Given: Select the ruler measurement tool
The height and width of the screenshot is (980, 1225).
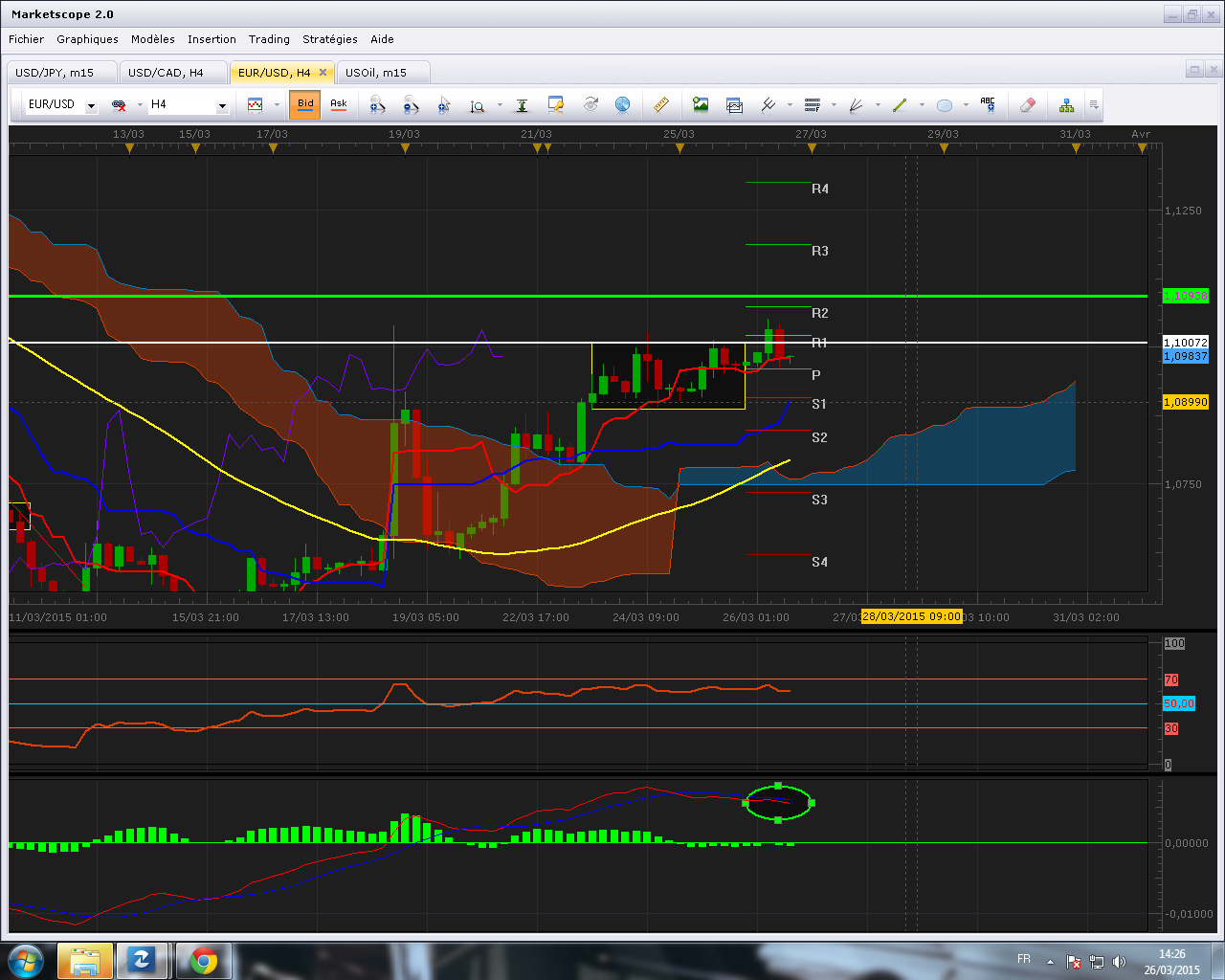Looking at the screenshot, I should tap(660, 105).
